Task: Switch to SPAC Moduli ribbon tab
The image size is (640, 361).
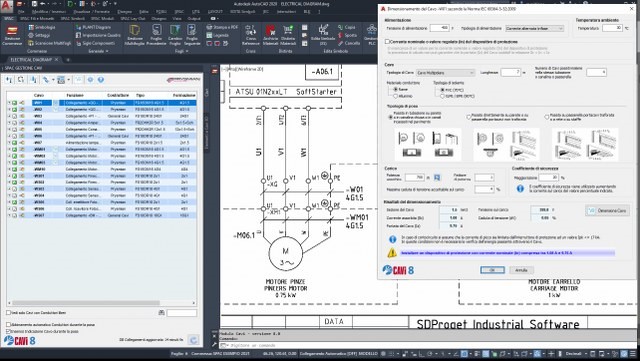Action: [102, 19]
